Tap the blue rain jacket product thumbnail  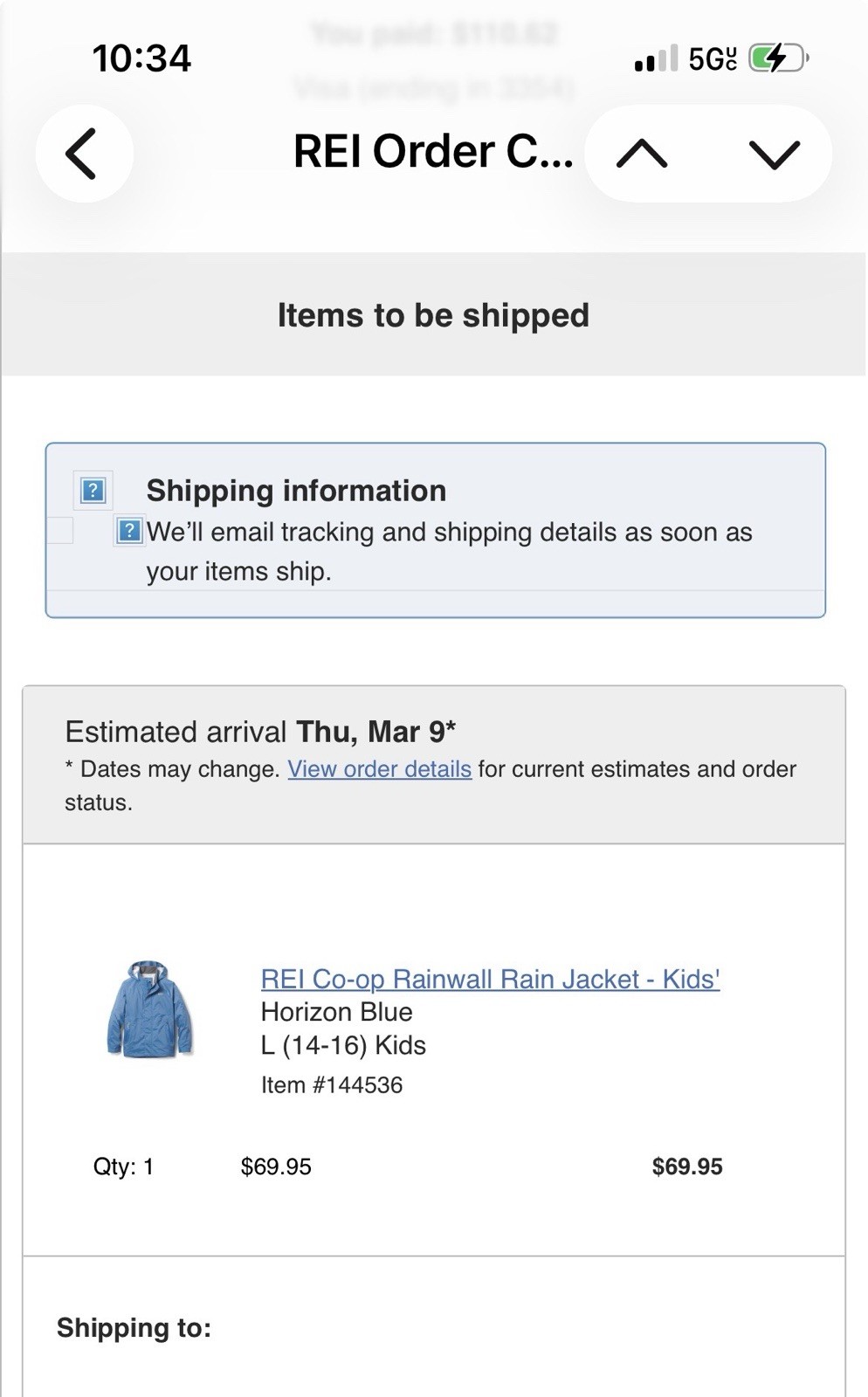point(149,1009)
